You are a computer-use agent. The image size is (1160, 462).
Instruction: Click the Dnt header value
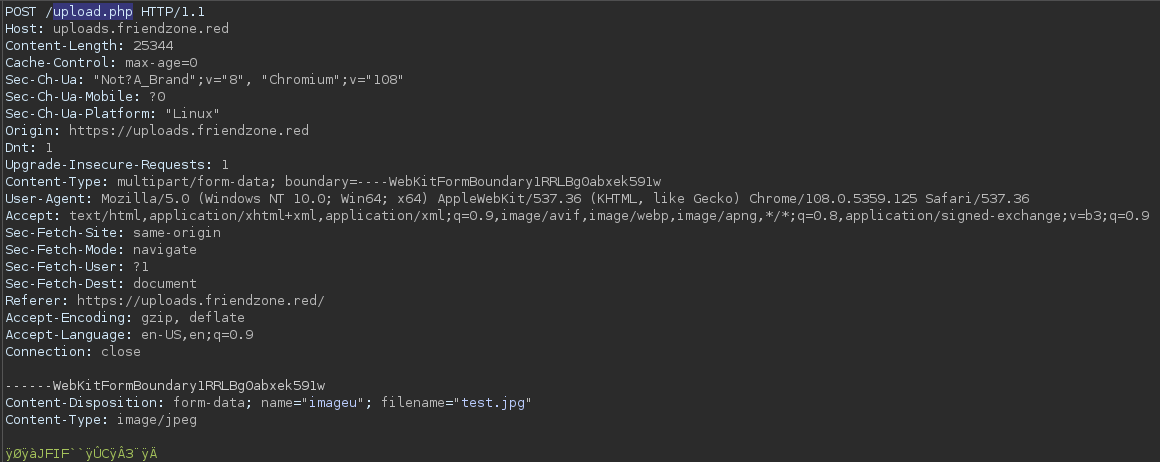tap(49, 148)
